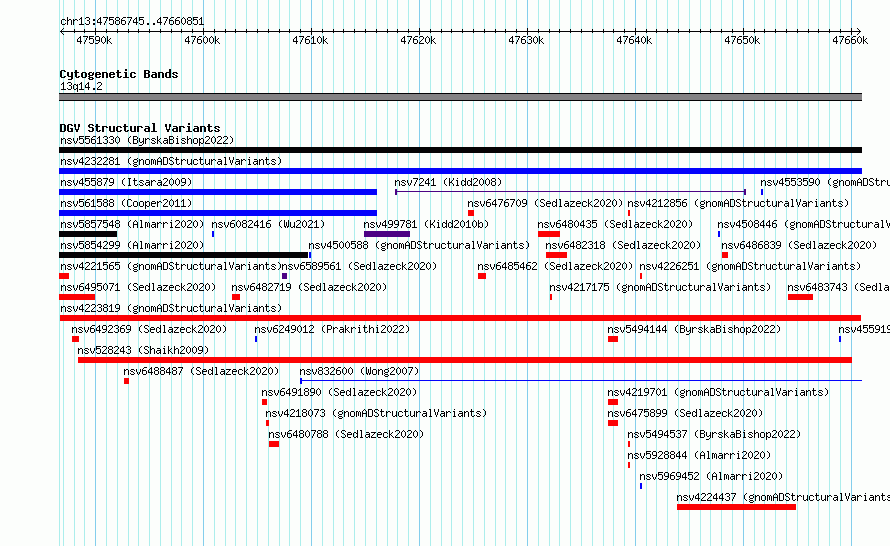
Task: Open nsv4223819 gnomAD variant label
Action: tap(171, 308)
